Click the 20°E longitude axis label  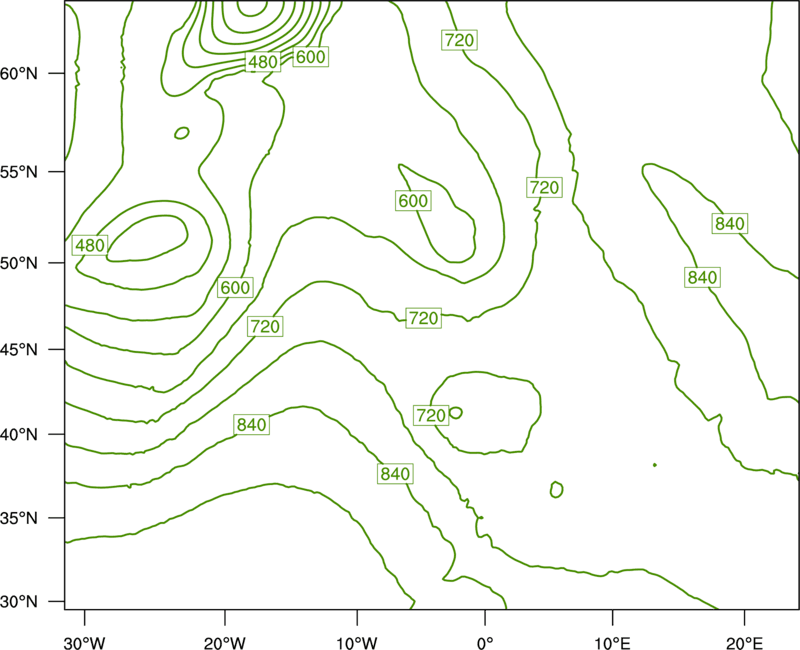click(x=744, y=643)
